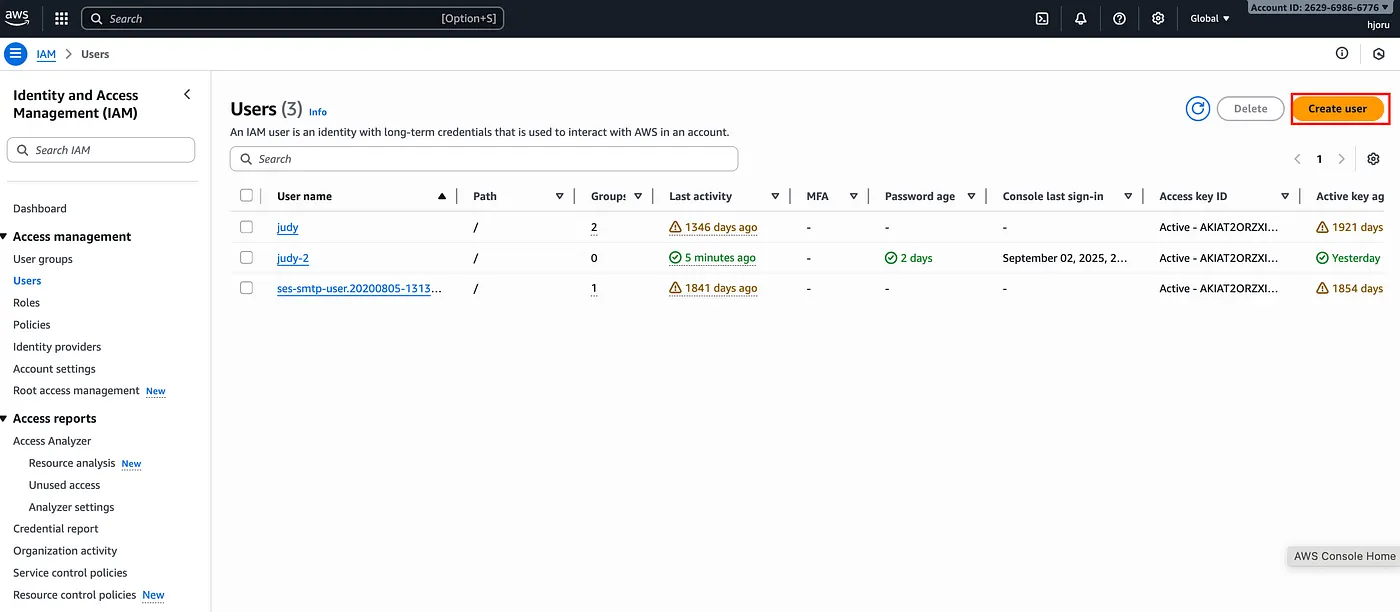
Task: Open the judy-2 user link
Action: click(x=293, y=257)
